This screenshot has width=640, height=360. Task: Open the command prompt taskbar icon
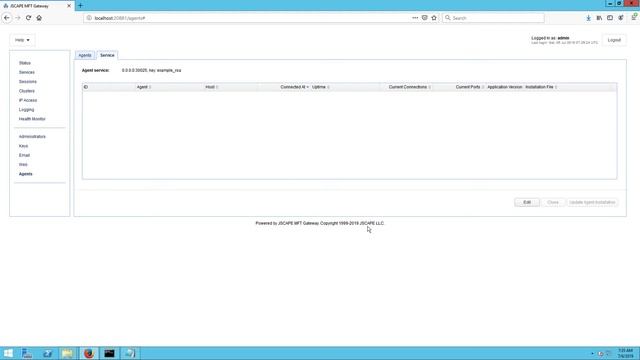(x=109, y=353)
